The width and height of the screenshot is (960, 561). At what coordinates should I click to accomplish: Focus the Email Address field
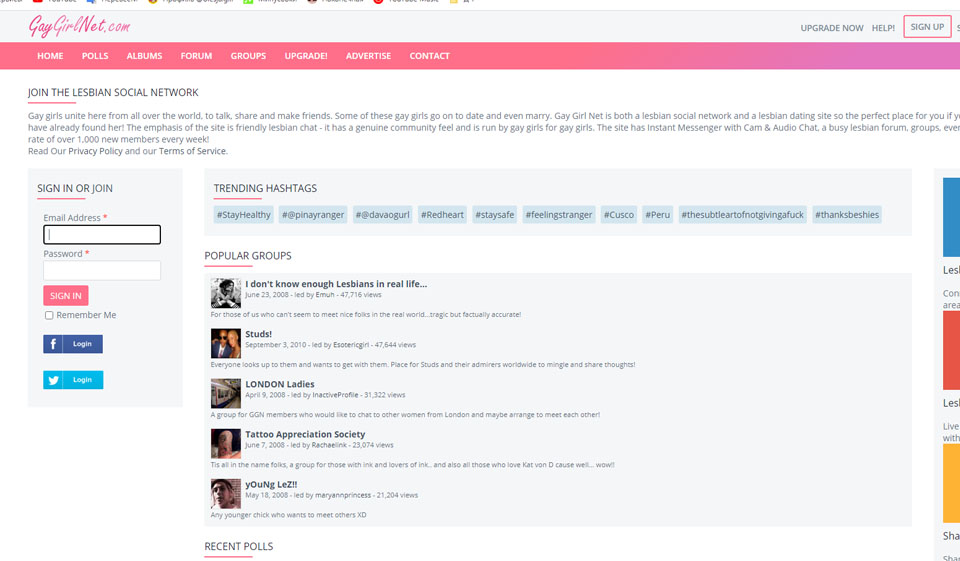(102, 235)
